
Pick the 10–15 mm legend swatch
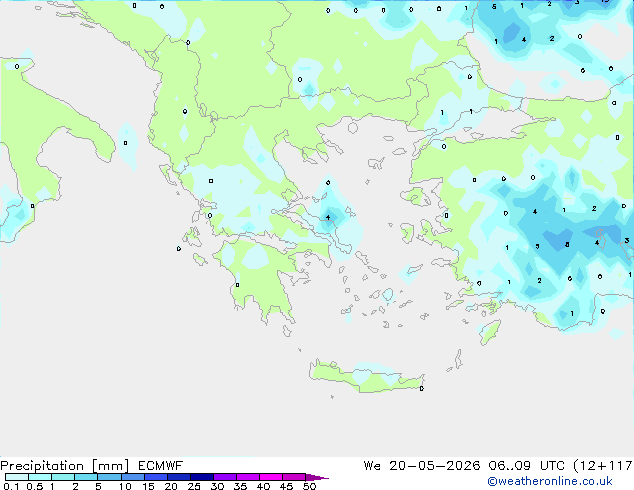132,477
